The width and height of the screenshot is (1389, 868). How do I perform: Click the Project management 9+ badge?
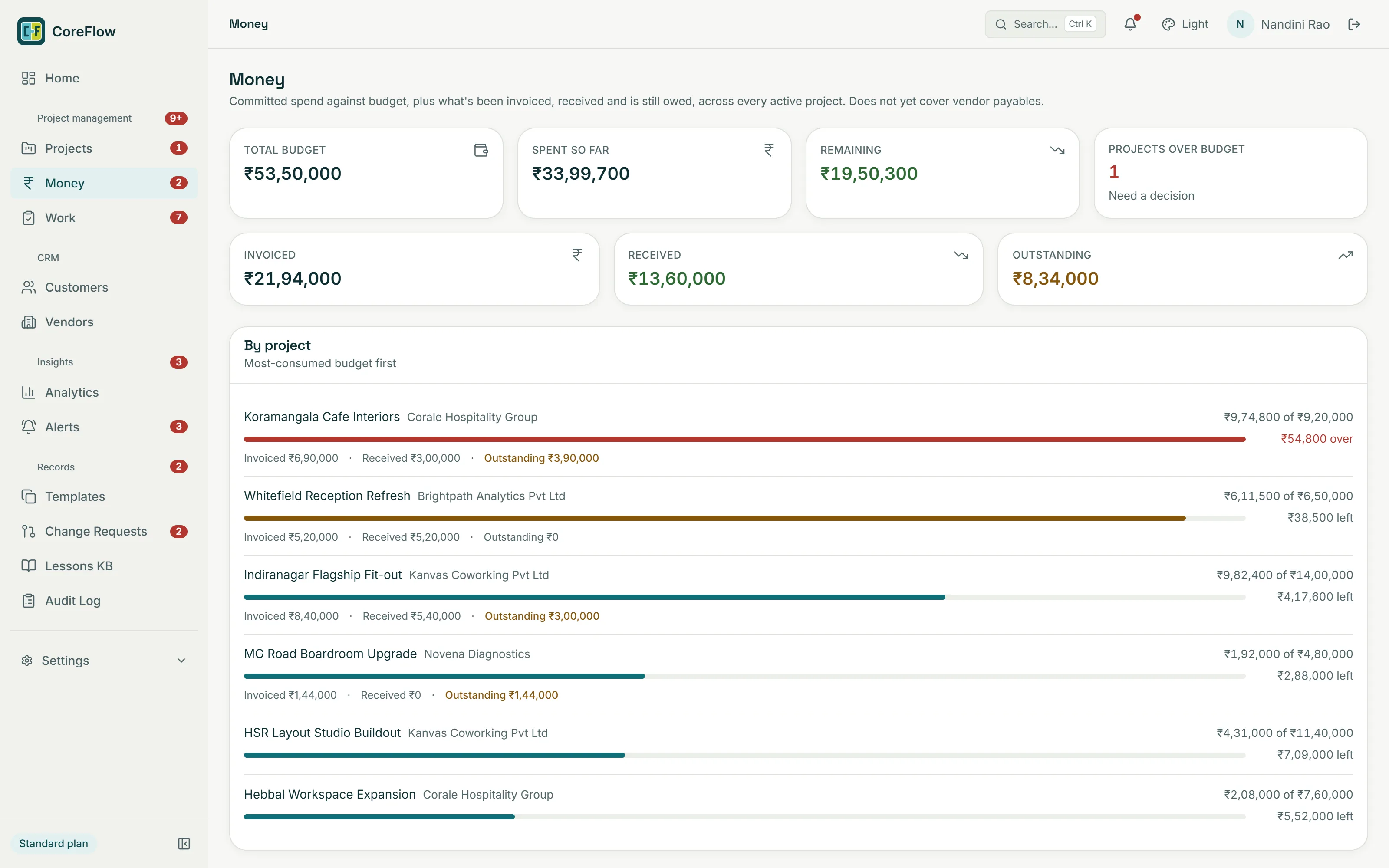[176, 118]
